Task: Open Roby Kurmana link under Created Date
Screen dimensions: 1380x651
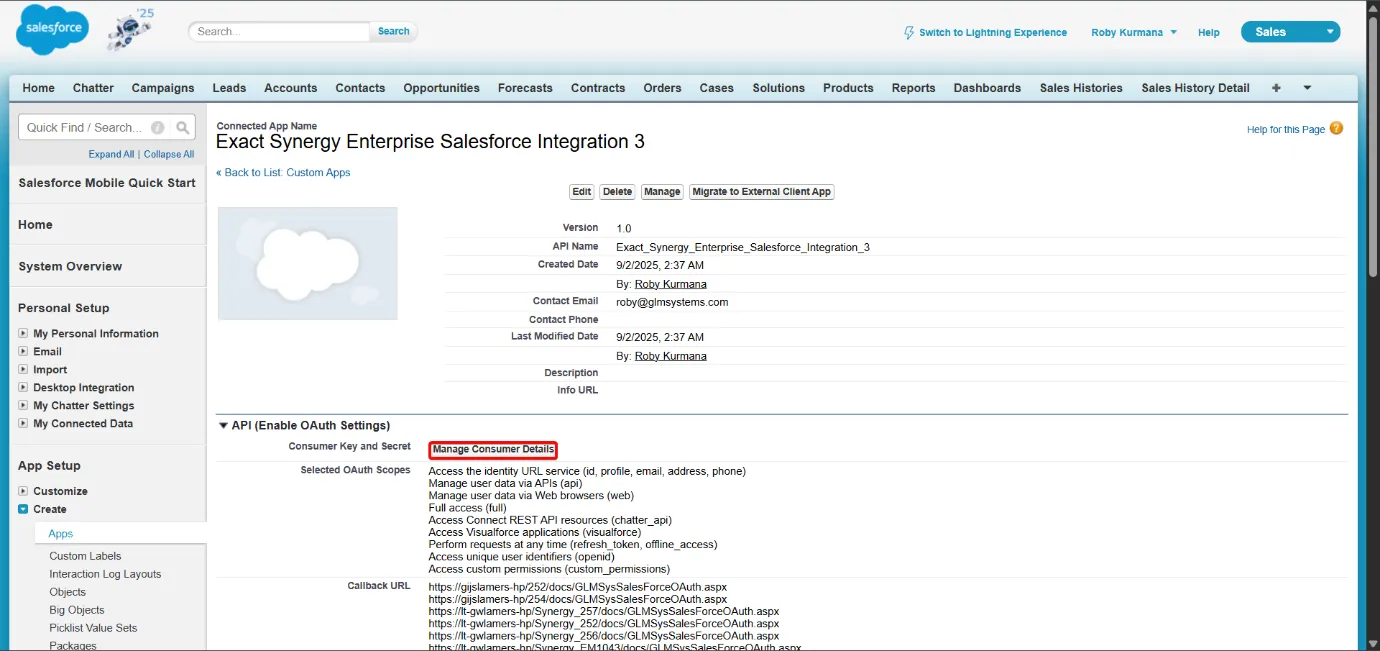Action: [x=671, y=284]
